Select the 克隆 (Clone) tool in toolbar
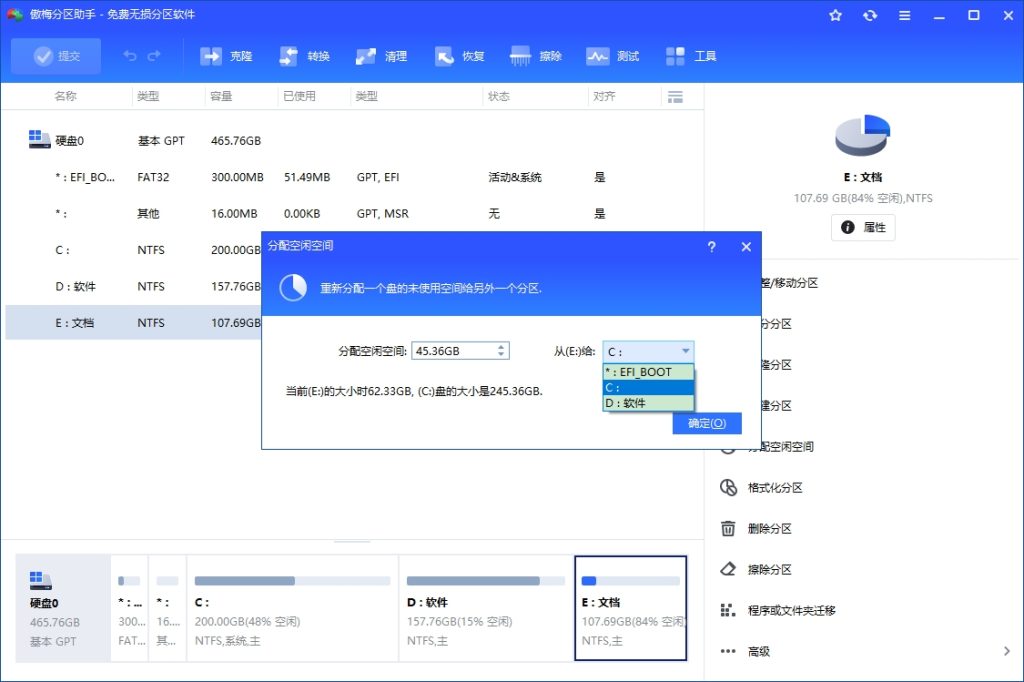Viewport: 1024px width, 682px height. tap(227, 56)
